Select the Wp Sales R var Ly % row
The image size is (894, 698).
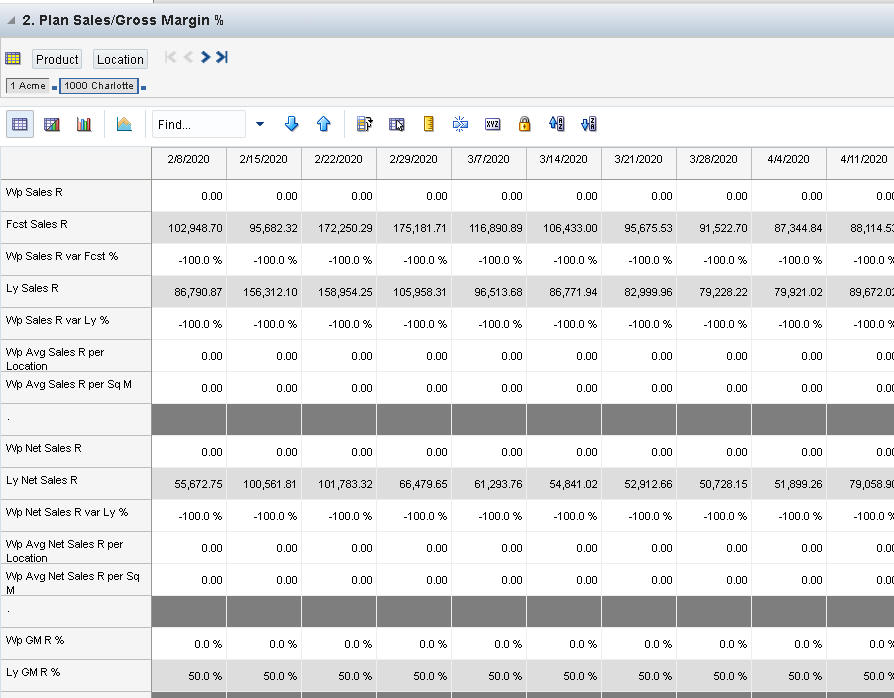[x=76, y=323]
